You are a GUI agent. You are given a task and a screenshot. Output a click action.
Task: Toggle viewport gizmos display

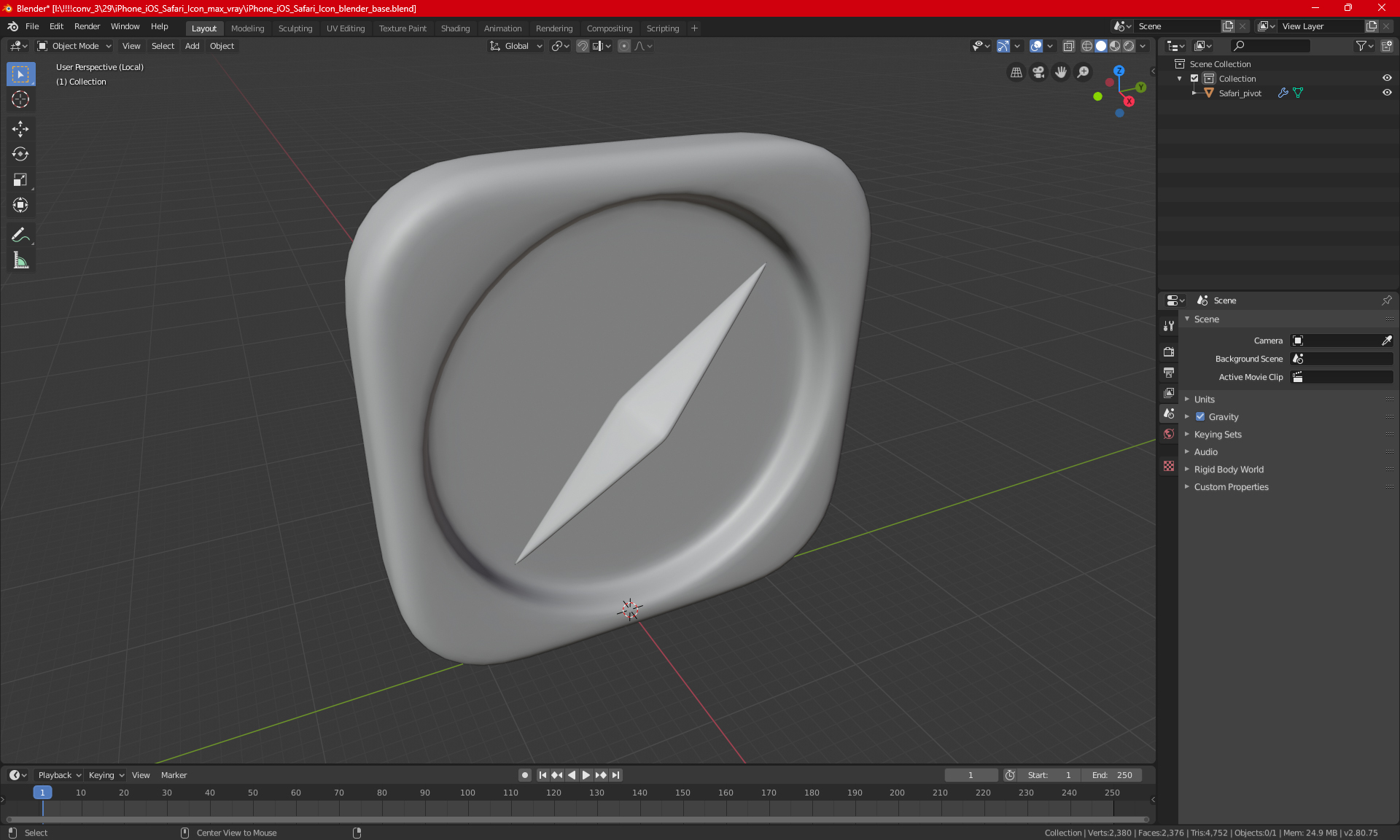pos(1003,46)
